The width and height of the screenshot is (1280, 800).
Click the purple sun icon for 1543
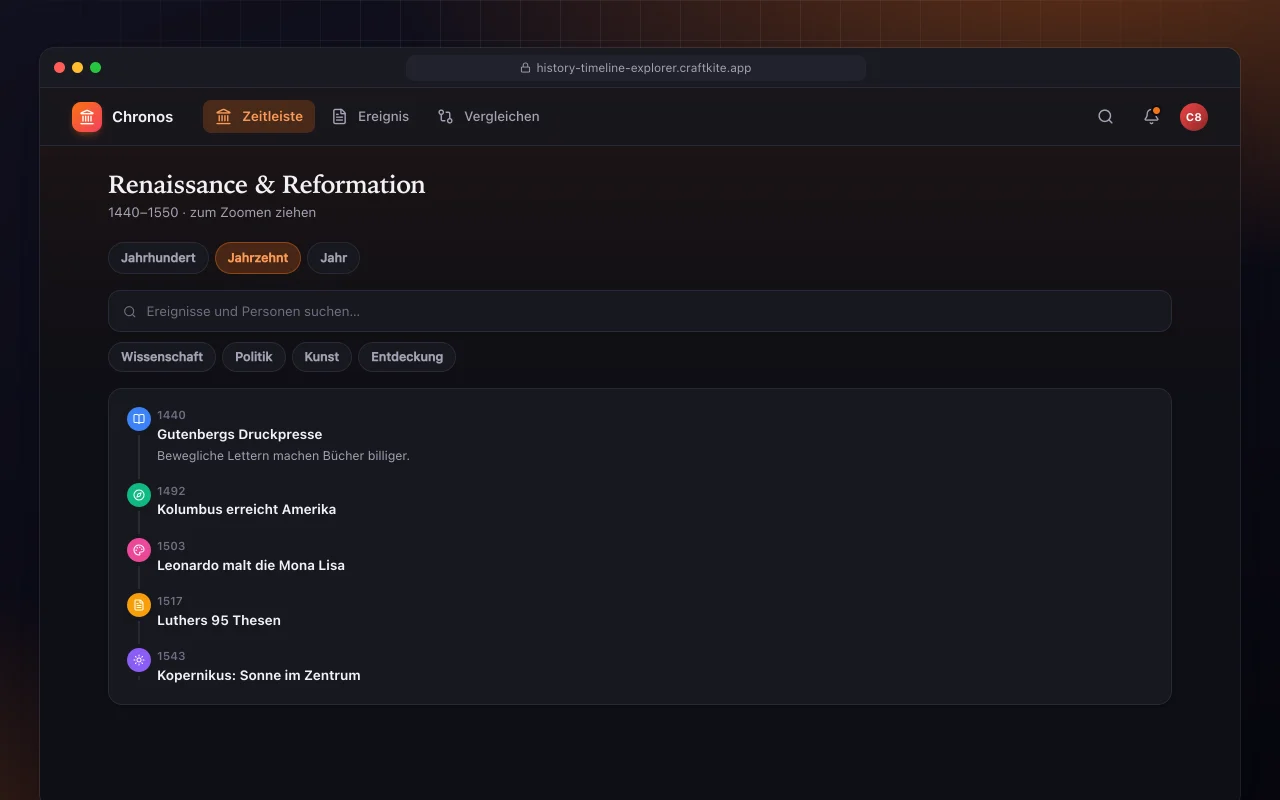(x=139, y=660)
